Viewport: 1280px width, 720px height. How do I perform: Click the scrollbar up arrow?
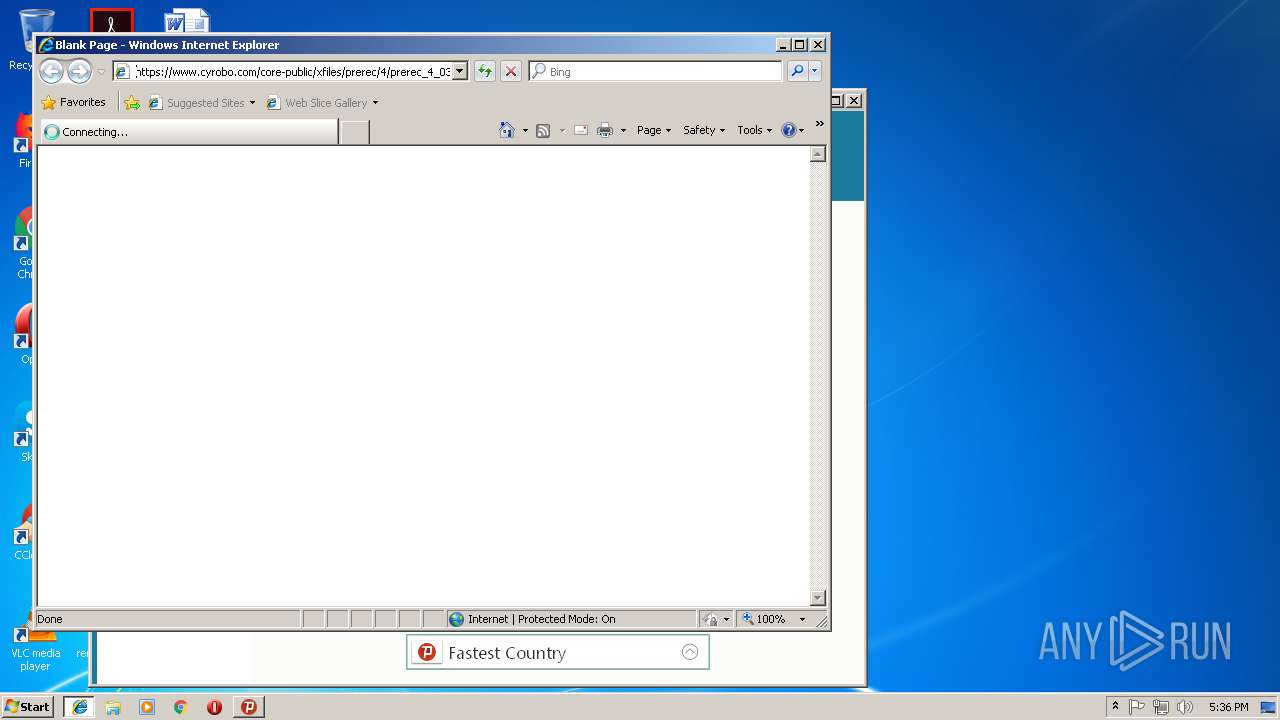click(818, 154)
